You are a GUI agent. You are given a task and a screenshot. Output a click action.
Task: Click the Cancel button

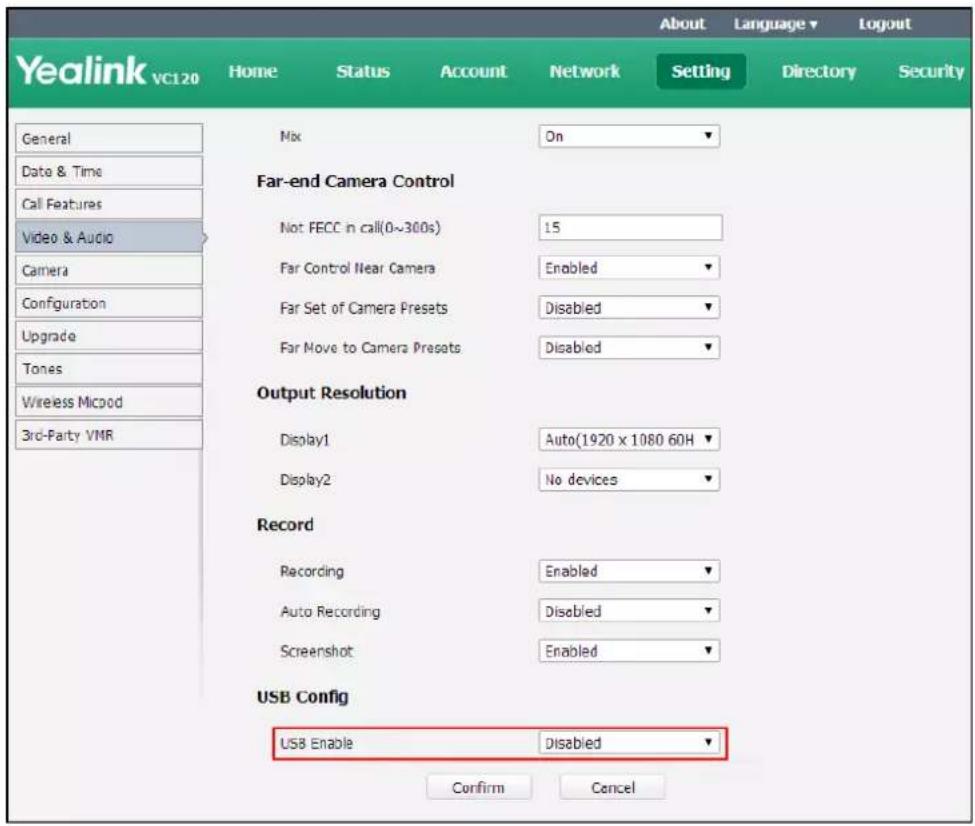pyautogui.click(x=612, y=787)
